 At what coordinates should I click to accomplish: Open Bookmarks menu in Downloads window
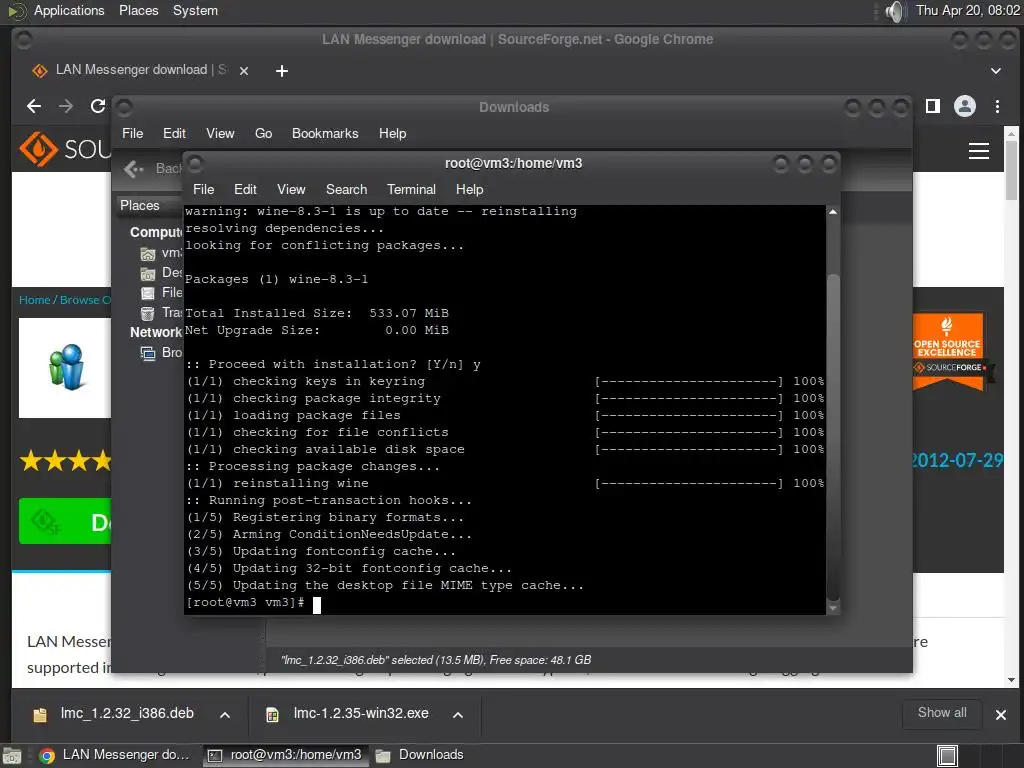325,133
